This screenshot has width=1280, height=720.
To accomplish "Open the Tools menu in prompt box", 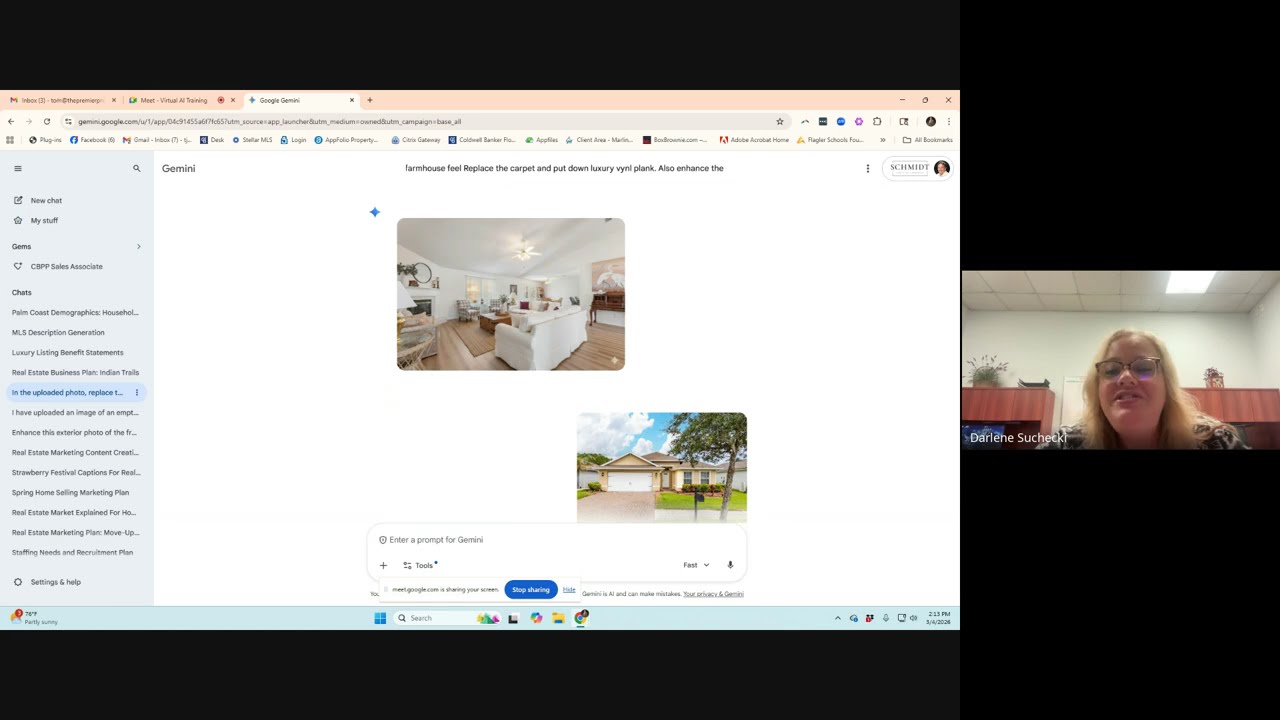I will coord(420,565).
